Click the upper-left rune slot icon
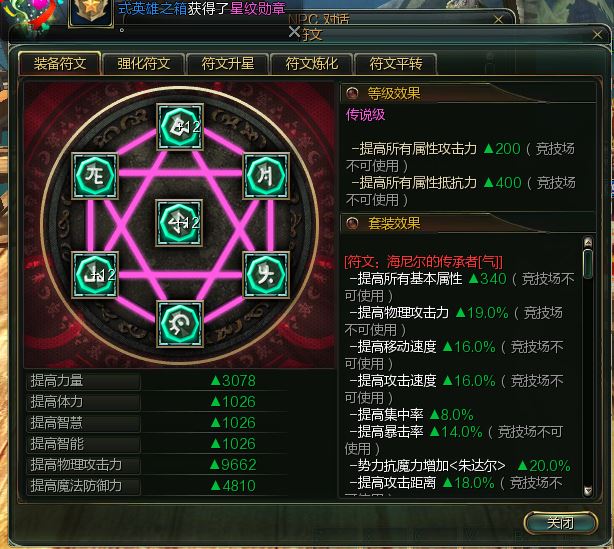 tap(95, 176)
